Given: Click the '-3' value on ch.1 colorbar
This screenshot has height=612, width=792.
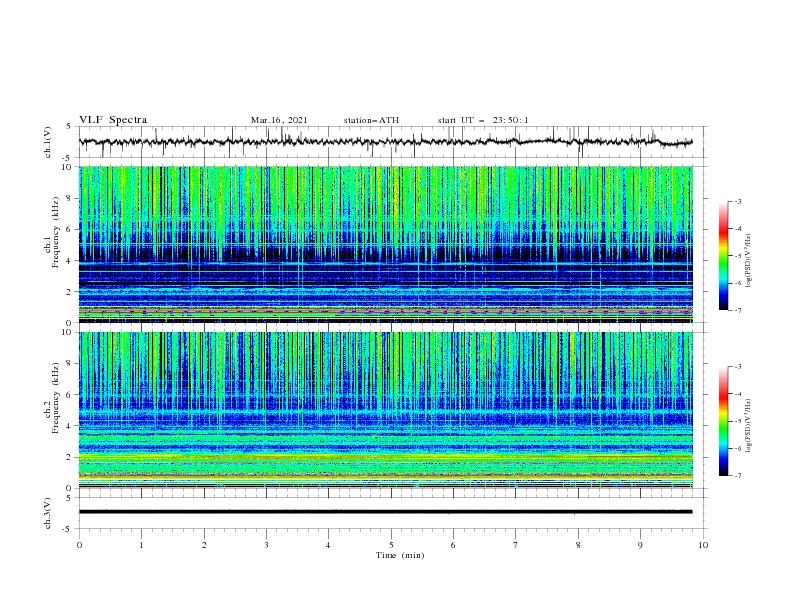Looking at the screenshot, I should (737, 201).
